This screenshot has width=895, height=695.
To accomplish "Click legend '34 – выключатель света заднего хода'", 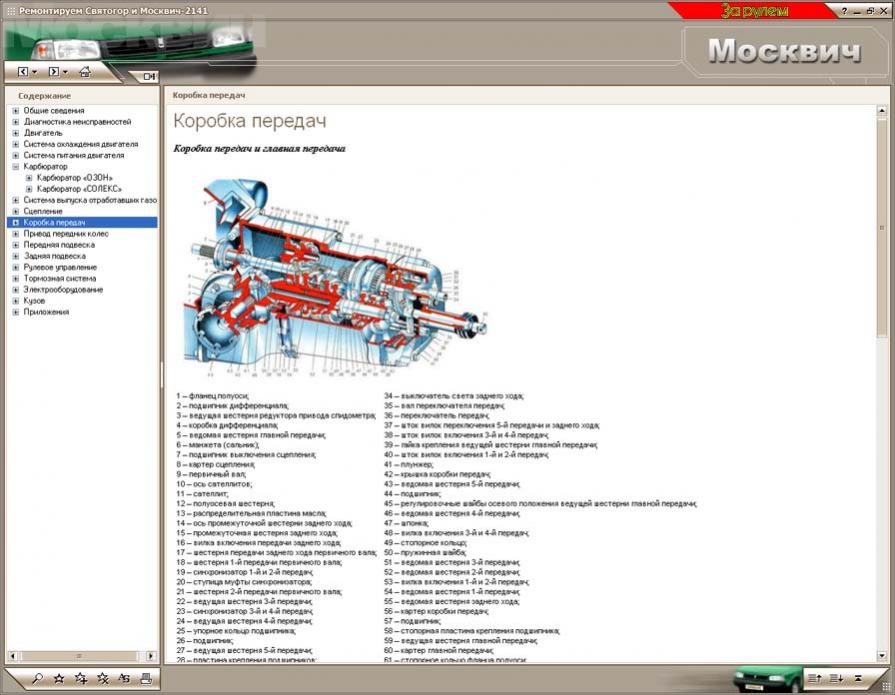I will 454,395.
